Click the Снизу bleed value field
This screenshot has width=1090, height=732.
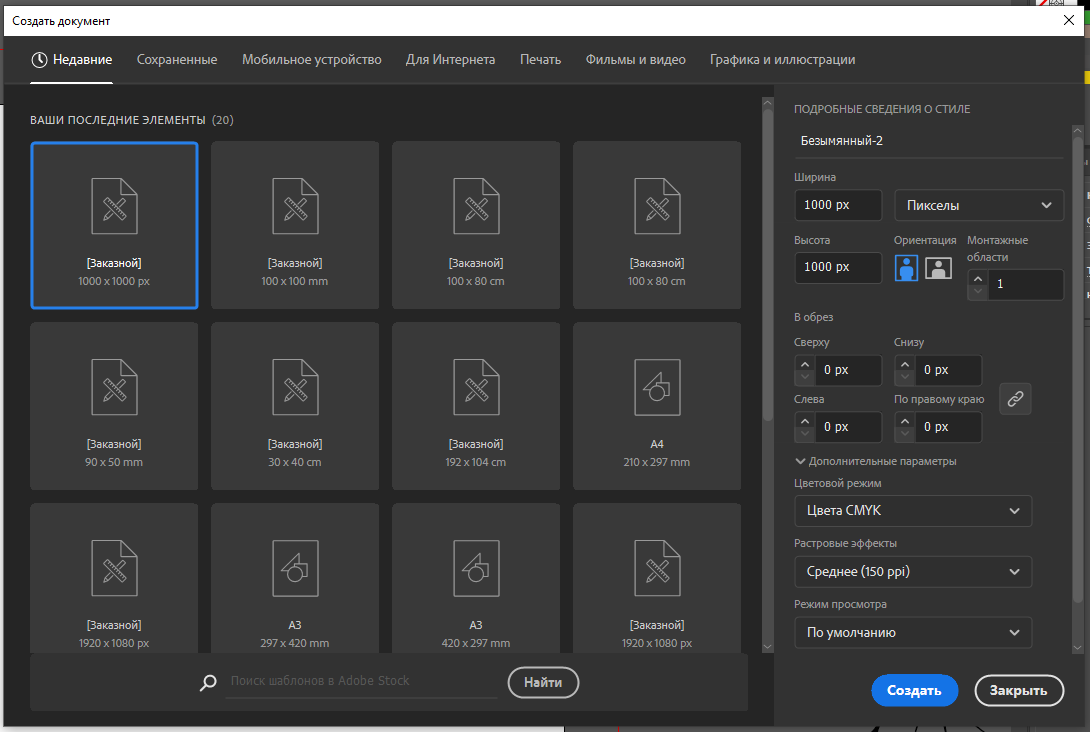947,370
